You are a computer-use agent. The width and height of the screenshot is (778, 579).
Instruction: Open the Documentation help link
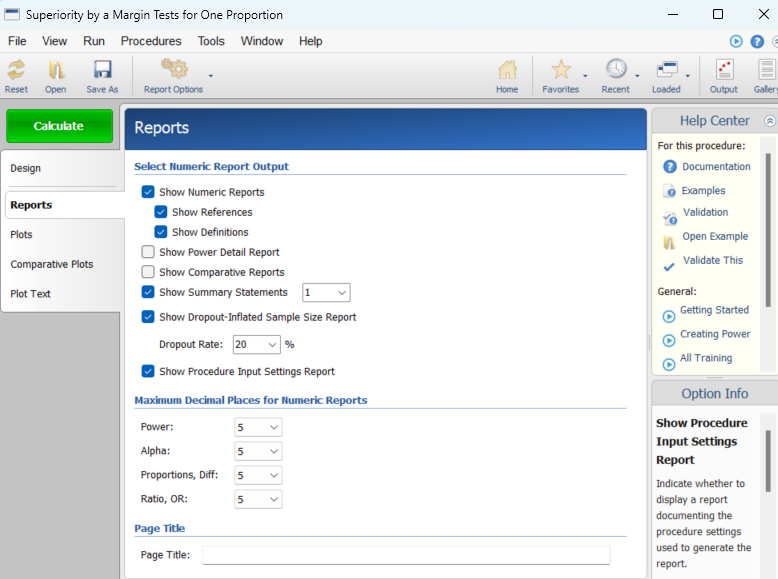coord(715,167)
